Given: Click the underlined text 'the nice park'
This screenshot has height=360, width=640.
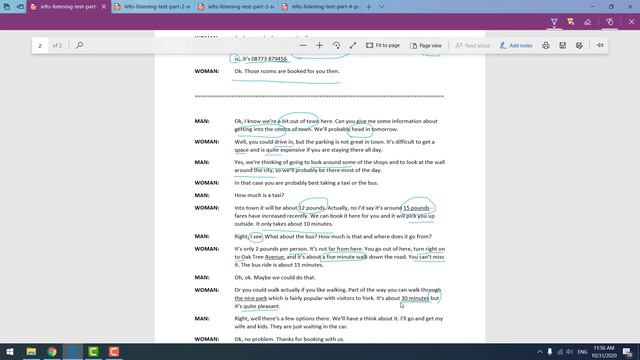Looking at the screenshot, I should 251,298.
